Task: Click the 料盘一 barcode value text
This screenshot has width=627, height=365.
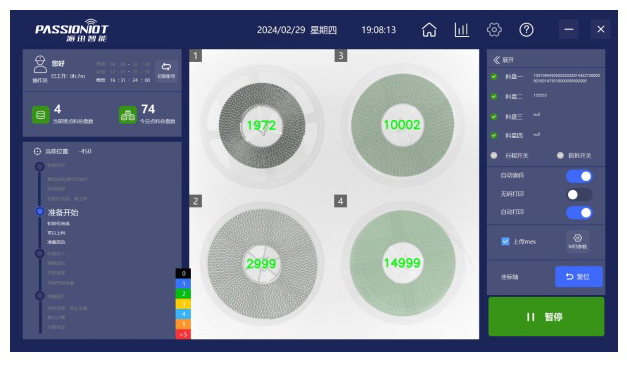Action: 566,78
